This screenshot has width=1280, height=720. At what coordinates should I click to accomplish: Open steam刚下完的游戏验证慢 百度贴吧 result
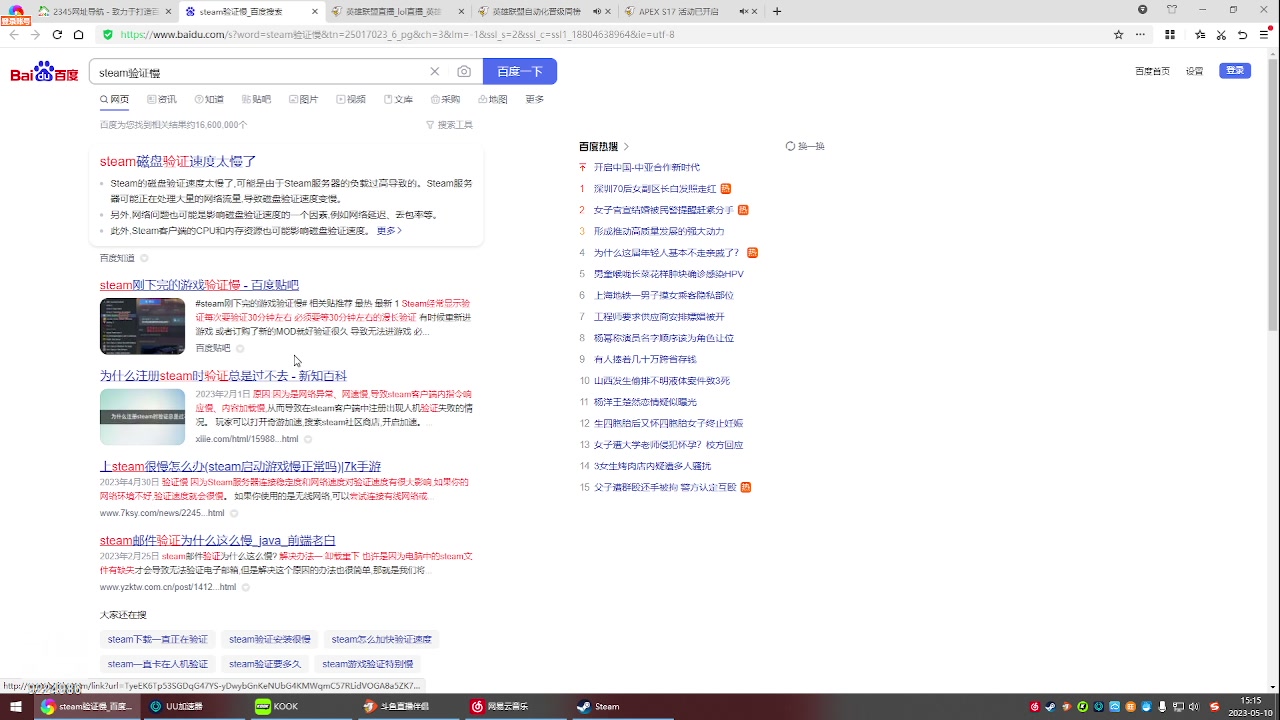199,285
